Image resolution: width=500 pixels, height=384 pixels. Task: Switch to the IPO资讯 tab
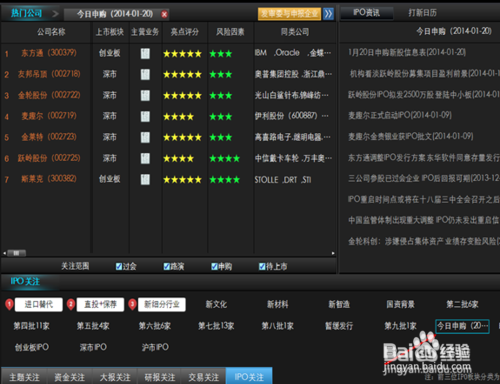click(x=366, y=13)
